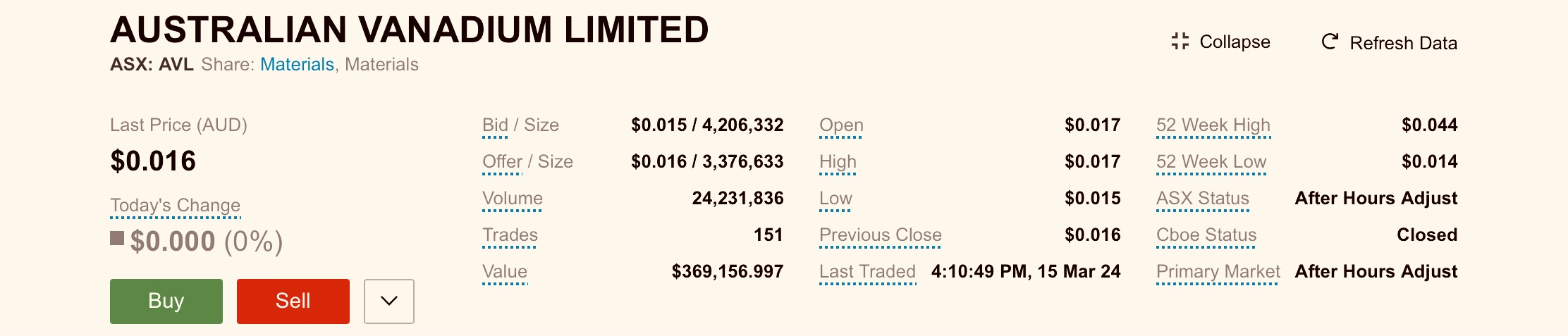
Task: Click the ASX Status label
Action: click(1203, 198)
